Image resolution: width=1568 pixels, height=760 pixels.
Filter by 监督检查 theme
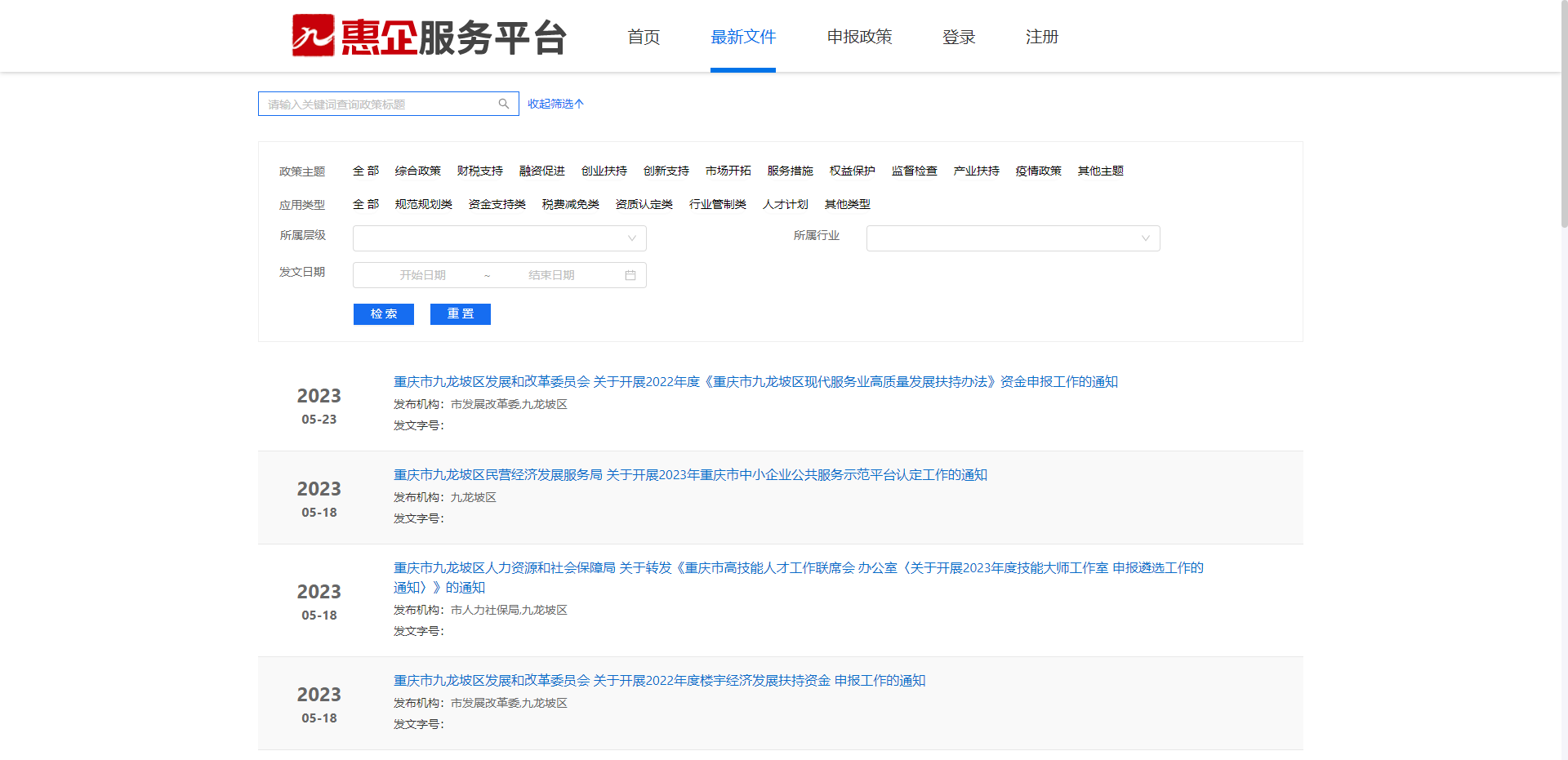coord(915,171)
